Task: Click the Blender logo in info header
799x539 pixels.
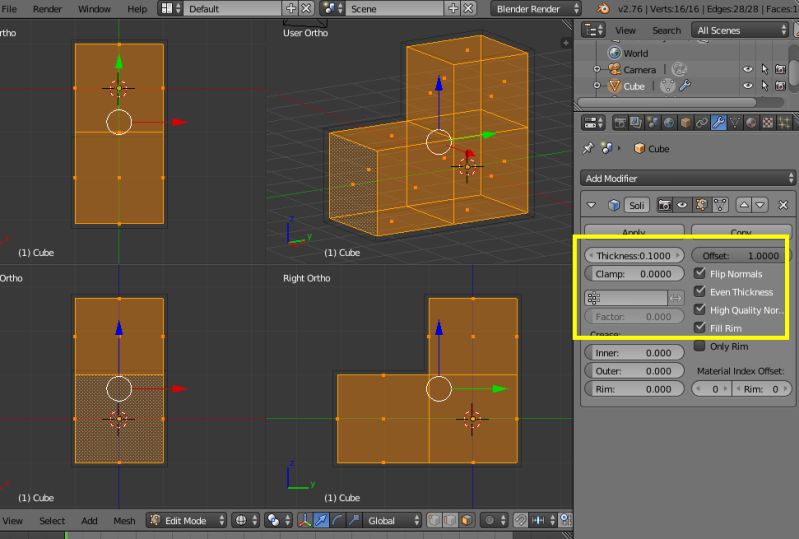Action: click(603, 9)
